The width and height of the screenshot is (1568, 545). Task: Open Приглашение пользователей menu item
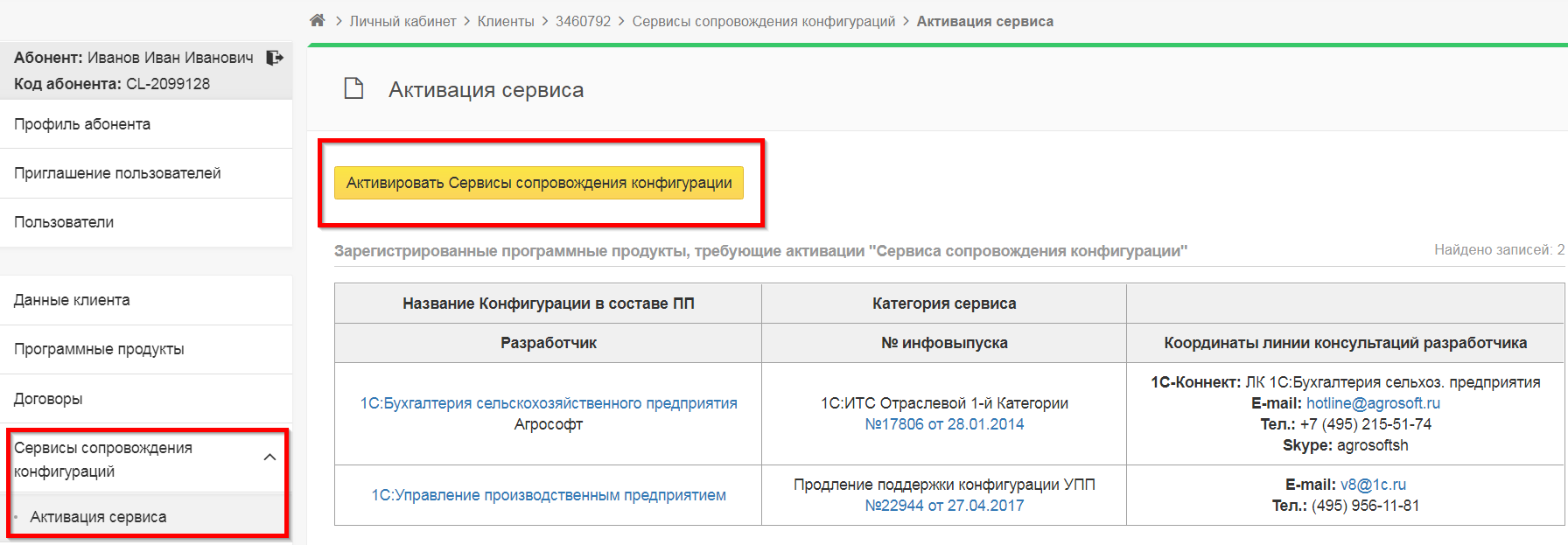(x=146, y=173)
